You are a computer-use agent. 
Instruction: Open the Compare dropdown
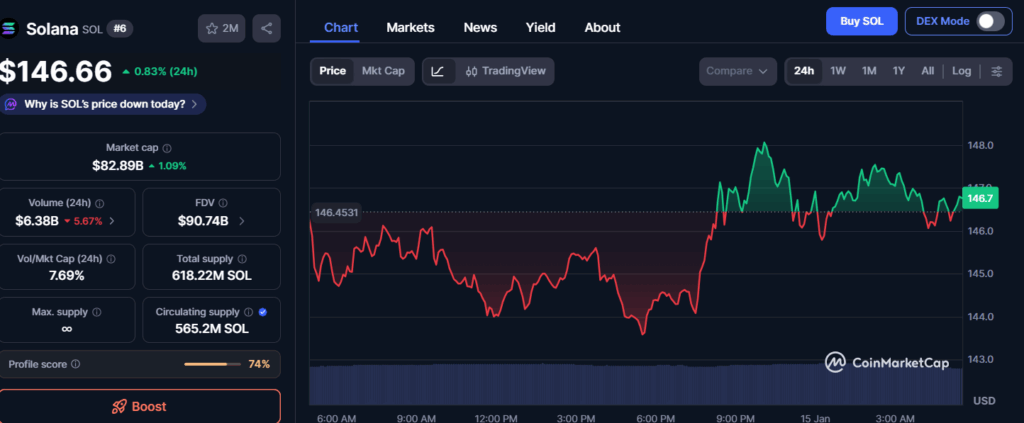click(738, 71)
